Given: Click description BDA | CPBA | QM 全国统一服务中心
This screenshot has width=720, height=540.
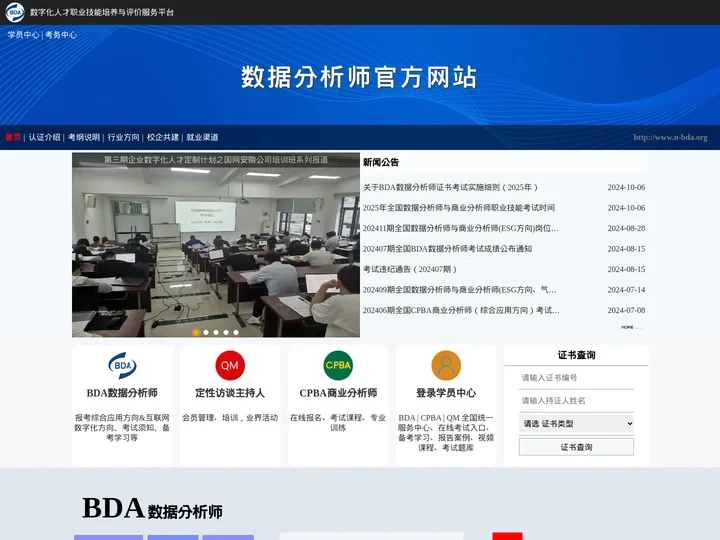Looking at the screenshot, I should [446, 433].
